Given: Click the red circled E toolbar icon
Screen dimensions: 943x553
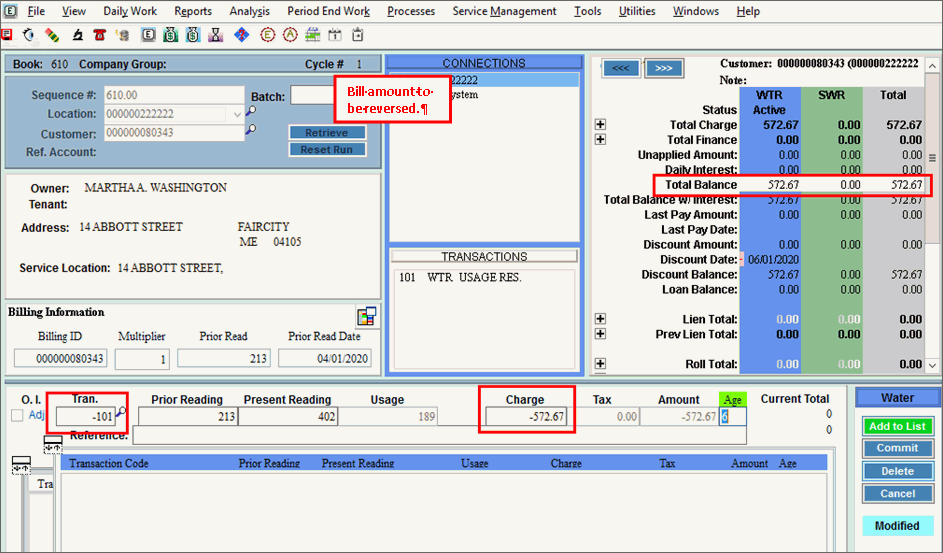Looking at the screenshot, I should [x=267, y=35].
